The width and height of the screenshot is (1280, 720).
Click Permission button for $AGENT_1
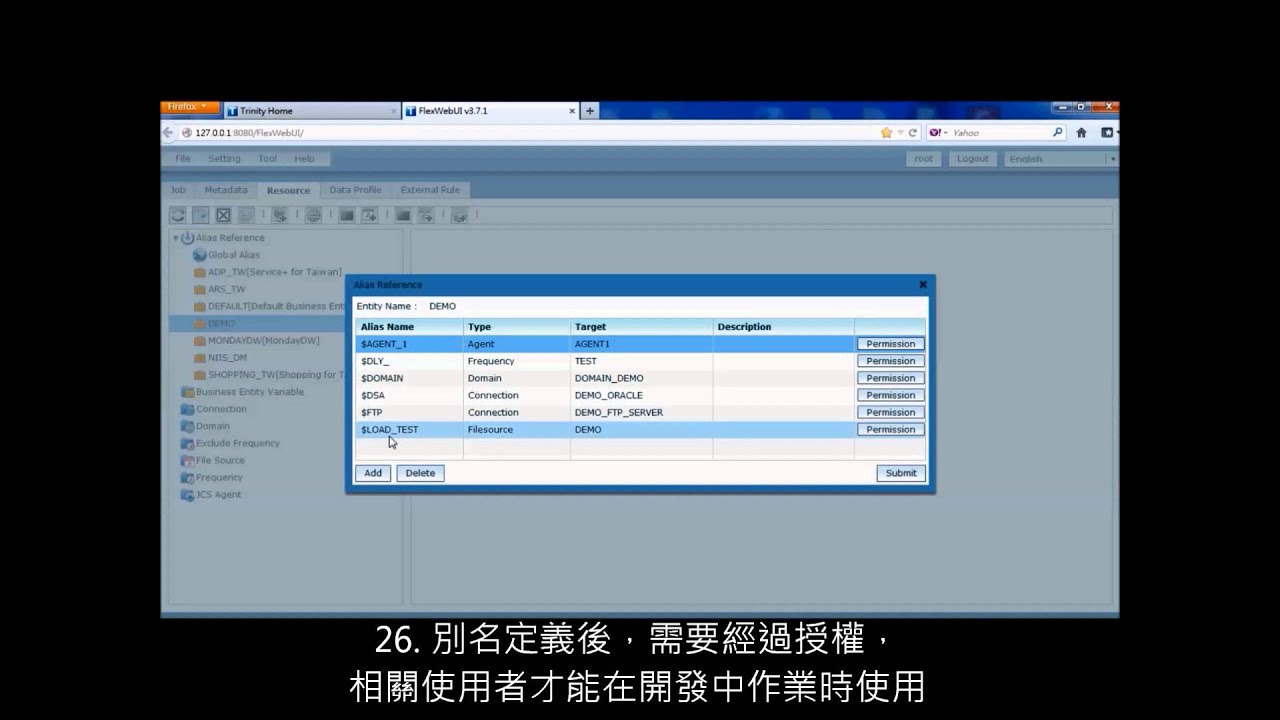click(890, 344)
